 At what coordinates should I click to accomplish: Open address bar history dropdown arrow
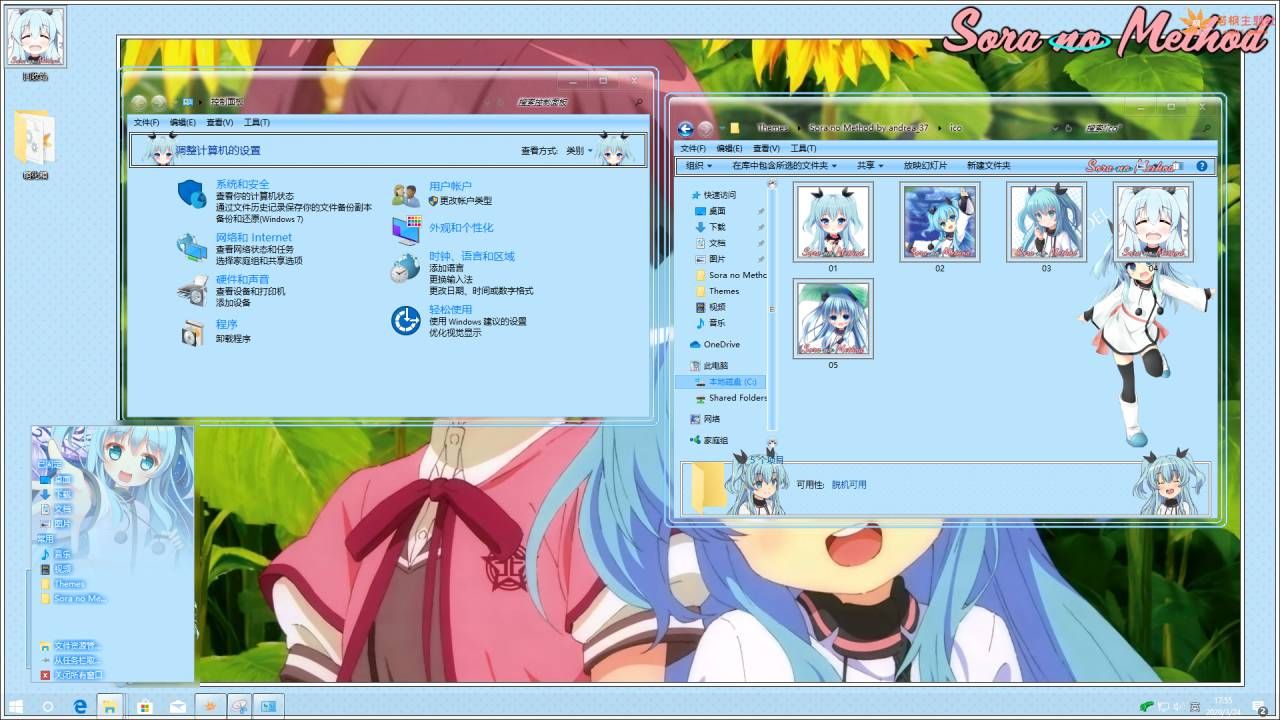[x=1056, y=129]
